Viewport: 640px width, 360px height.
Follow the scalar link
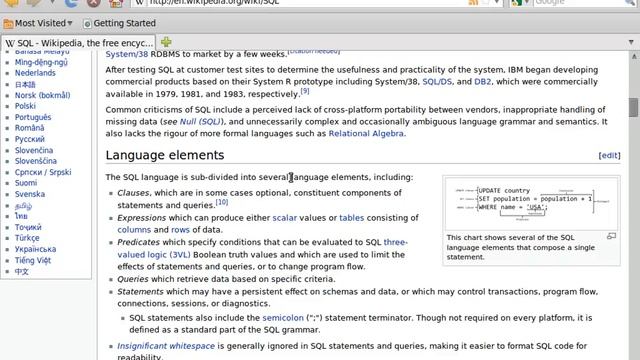pos(284,218)
